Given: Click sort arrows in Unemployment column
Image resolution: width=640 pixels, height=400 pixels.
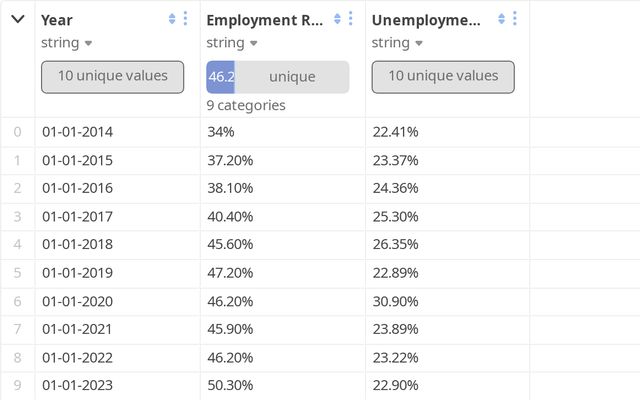Looking at the screenshot, I should pyautogui.click(x=502, y=19).
